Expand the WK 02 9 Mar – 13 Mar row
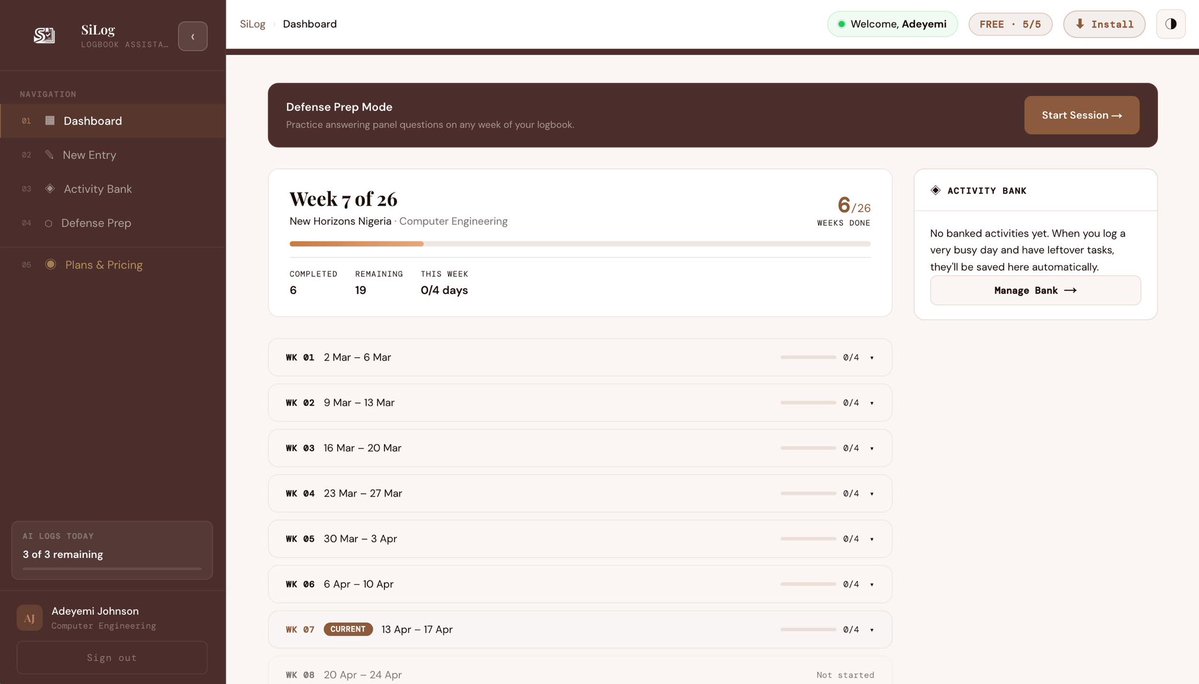 (580, 403)
